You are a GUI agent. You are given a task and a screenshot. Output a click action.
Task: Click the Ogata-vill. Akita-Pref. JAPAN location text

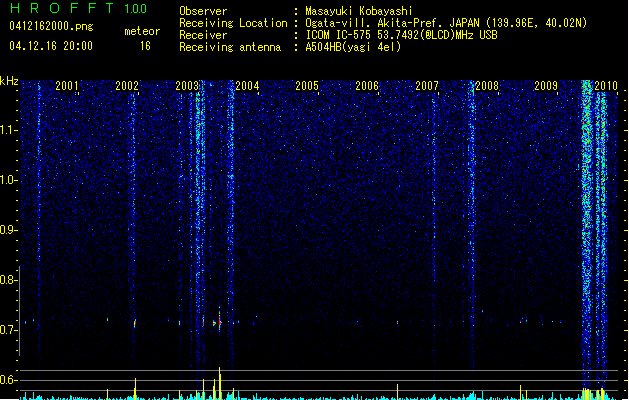(x=446, y=23)
